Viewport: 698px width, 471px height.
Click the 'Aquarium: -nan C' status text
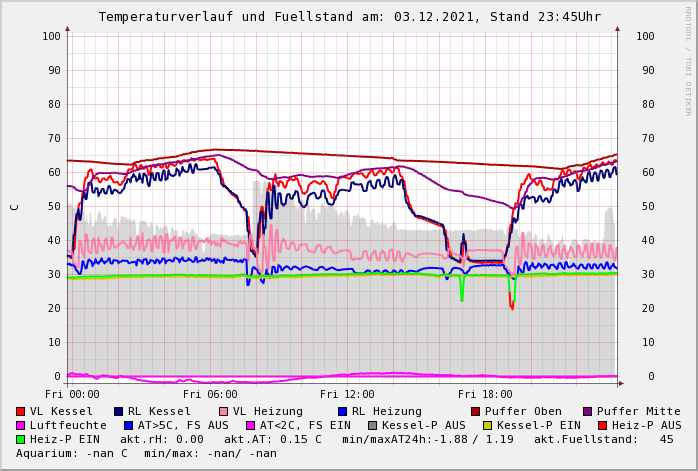point(73,453)
